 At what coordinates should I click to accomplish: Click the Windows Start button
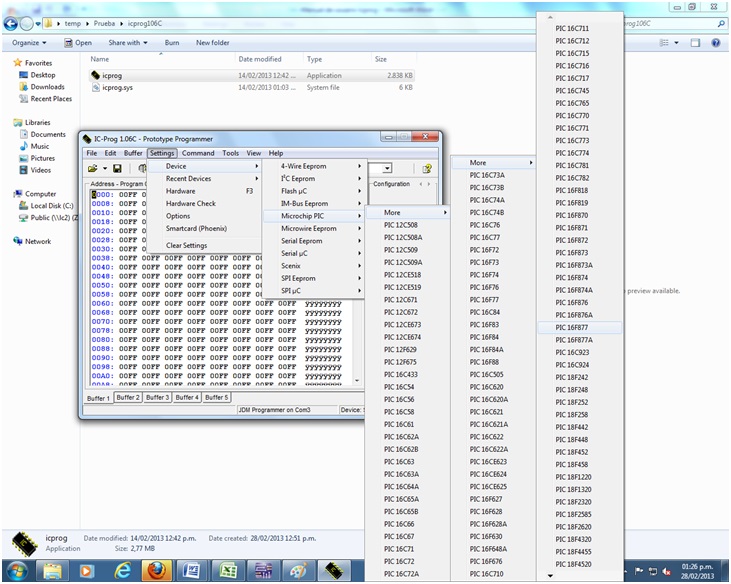click(x=18, y=570)
